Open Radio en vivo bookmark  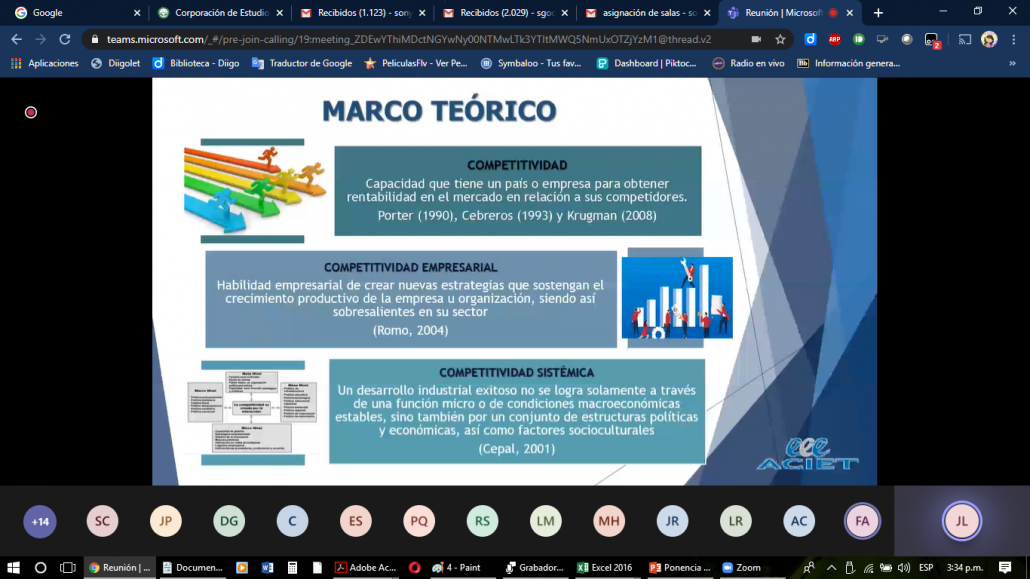click(x=748, y=63)
